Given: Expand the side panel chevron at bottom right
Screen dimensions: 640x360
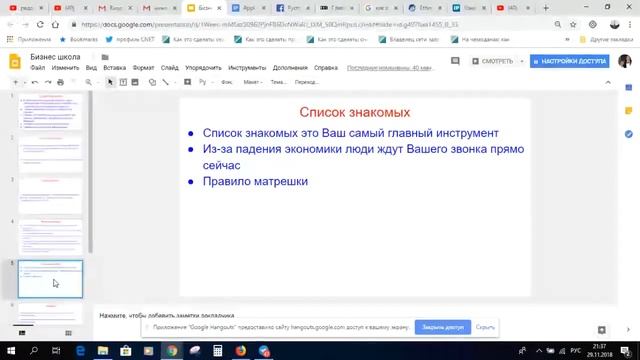Looking at the screenshot, I should coord(628,330).
